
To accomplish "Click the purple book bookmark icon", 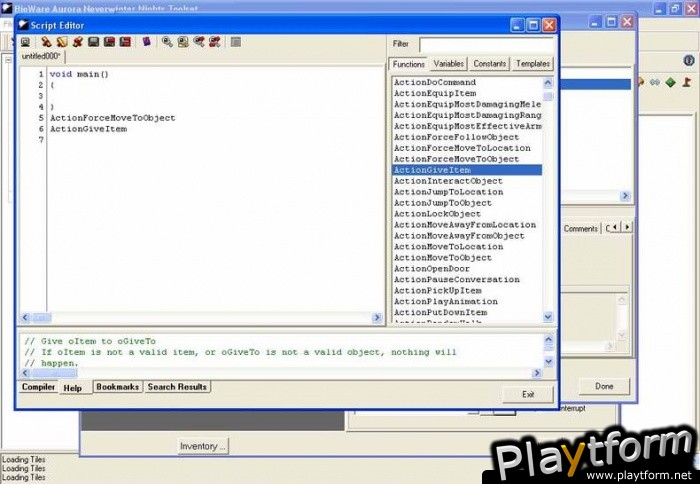I will 146,42.
